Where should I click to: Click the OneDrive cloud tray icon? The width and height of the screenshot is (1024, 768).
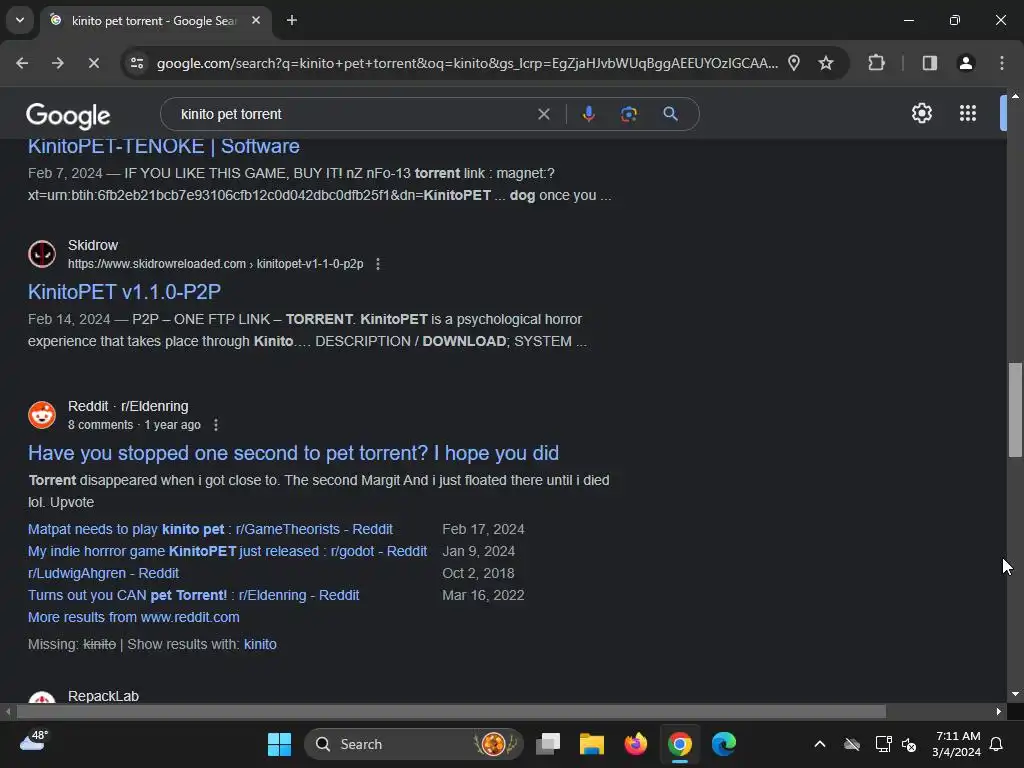click(x=852, y=744)
